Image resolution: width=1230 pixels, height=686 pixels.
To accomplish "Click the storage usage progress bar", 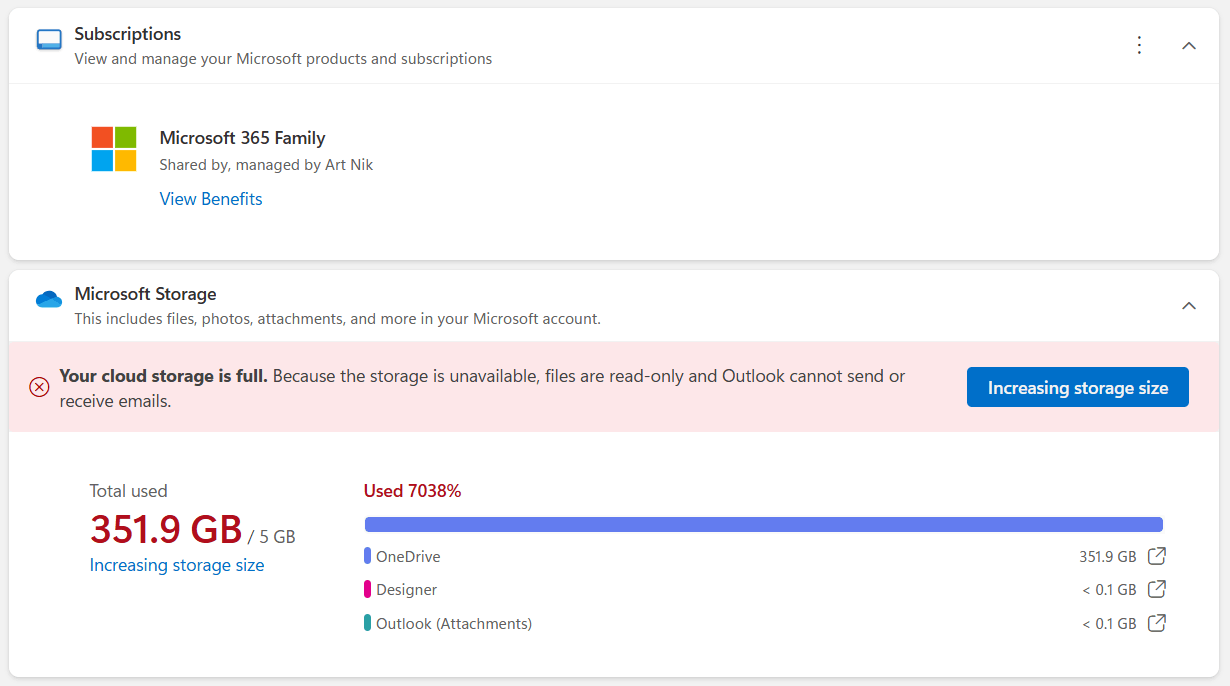I will (764, 523).
